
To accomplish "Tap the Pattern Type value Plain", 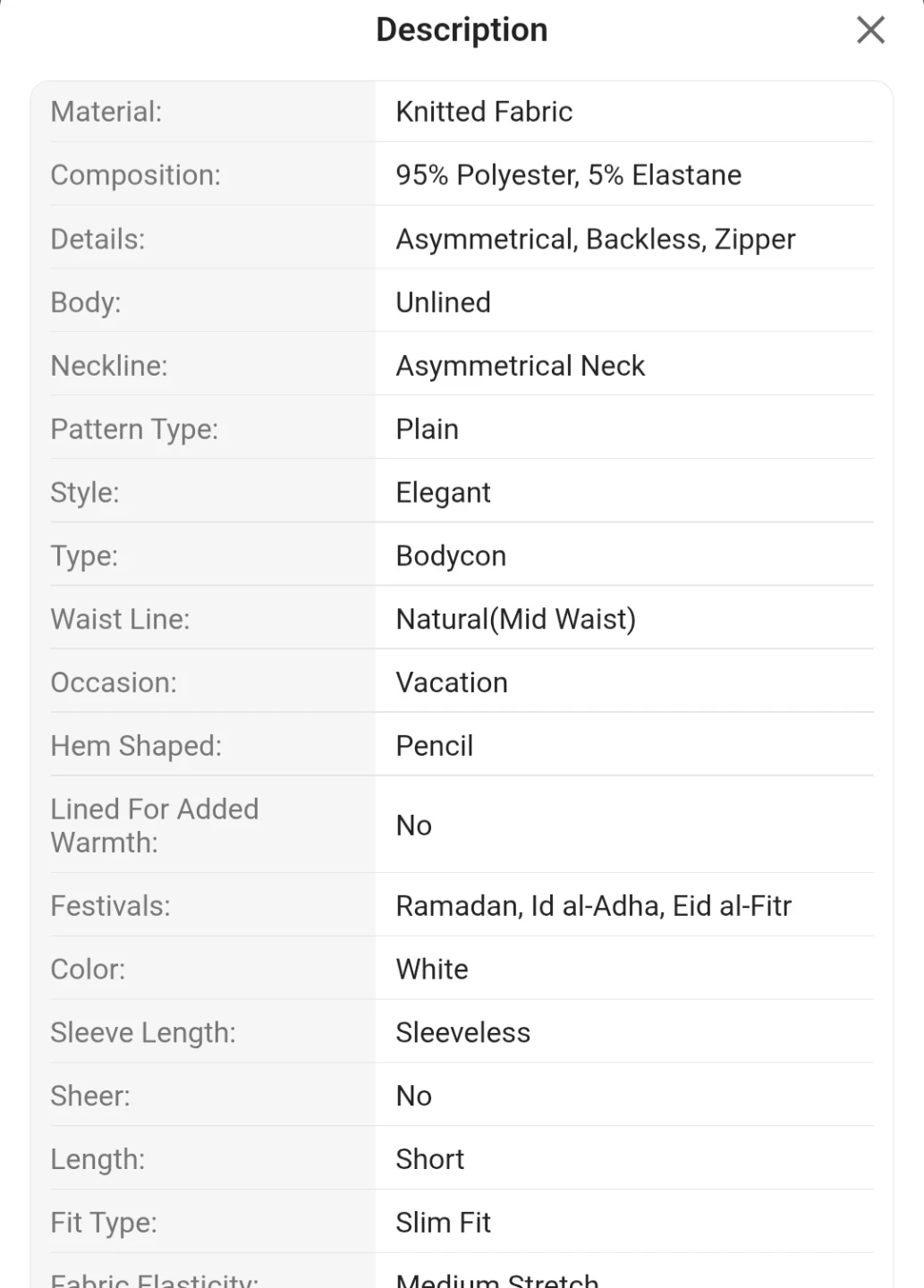I will [428, 429].
